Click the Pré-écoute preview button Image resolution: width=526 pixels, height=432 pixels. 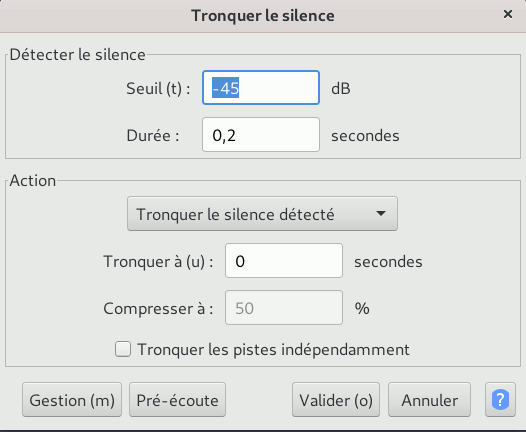coord(177,400)
